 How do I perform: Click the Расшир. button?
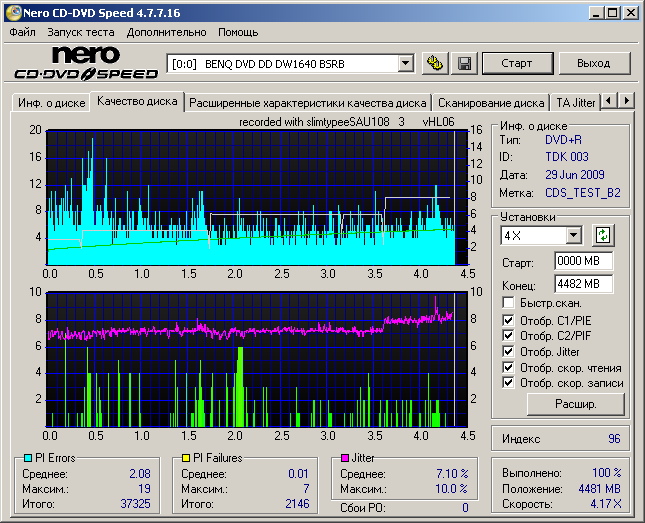pos(575,404)
